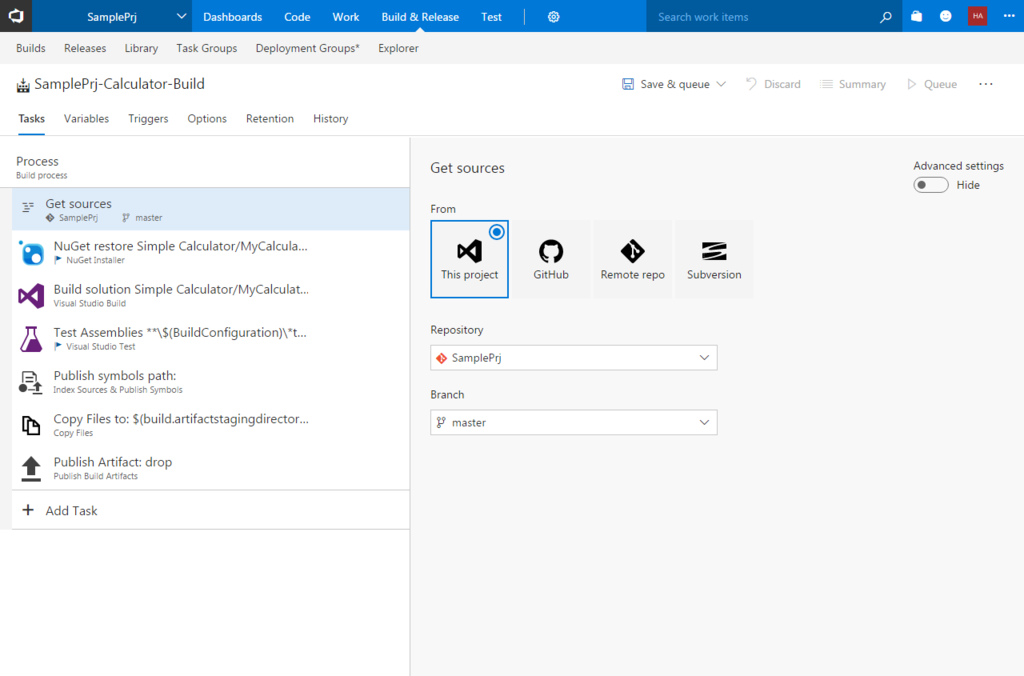Click the Copy Files task icon

pos(31,425)
